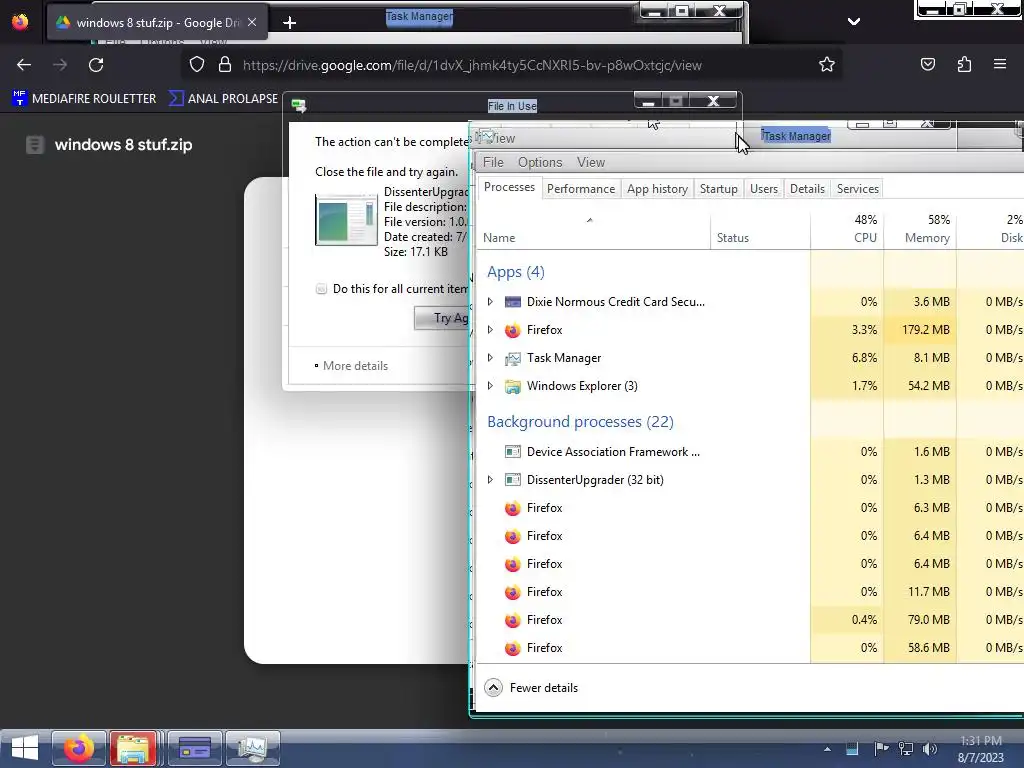1024x768 pixels.
Task: Open the list all tabs chevron
Action: tap(854, 22)
